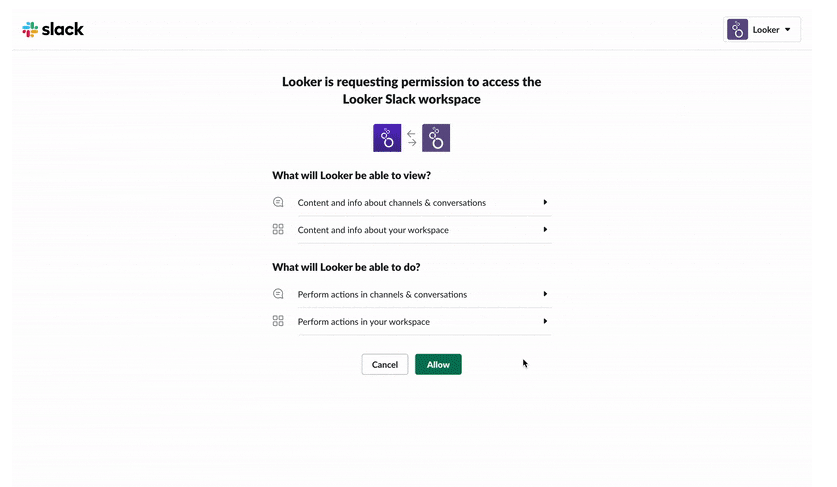This screenshot has width=837, height=487.
Task: Click the two-way arrows between logos
Action: 412,138
